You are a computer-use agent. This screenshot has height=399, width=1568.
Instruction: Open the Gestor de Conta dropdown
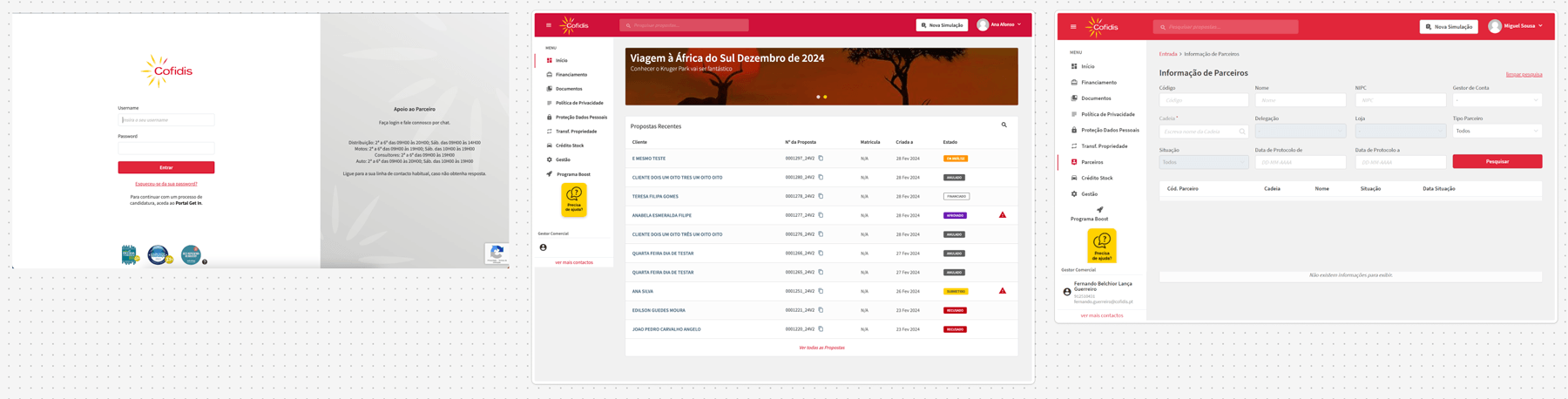pos(1497,100)
